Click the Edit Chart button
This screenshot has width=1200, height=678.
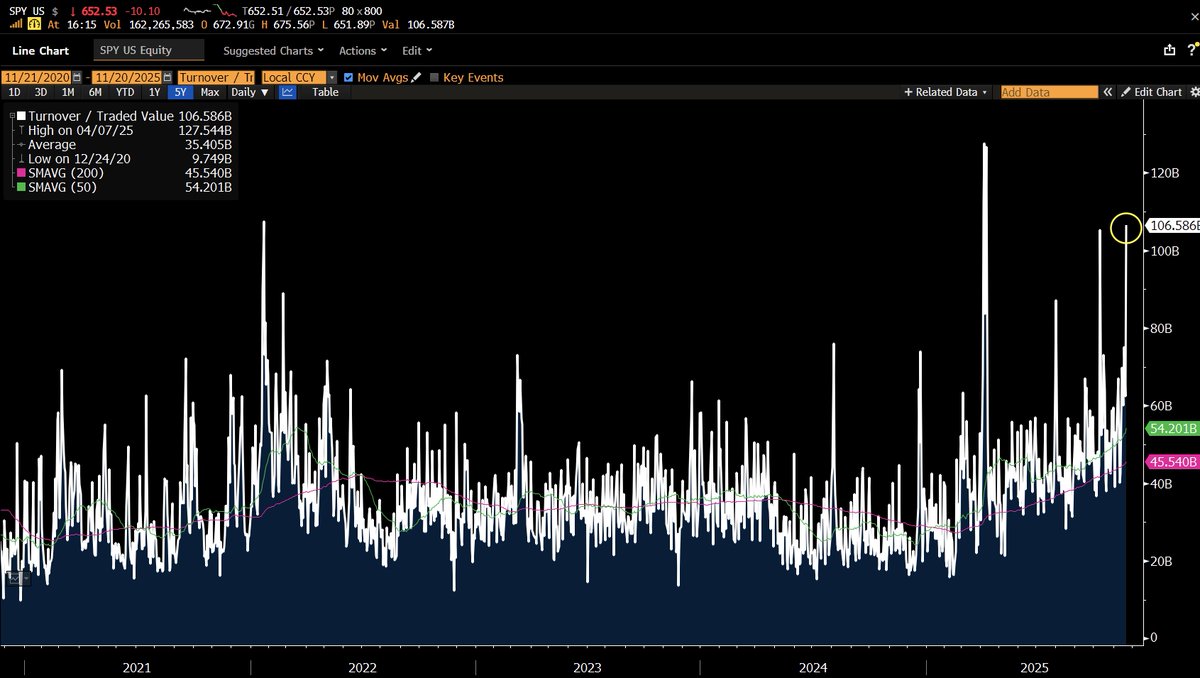coord(1151,92)
